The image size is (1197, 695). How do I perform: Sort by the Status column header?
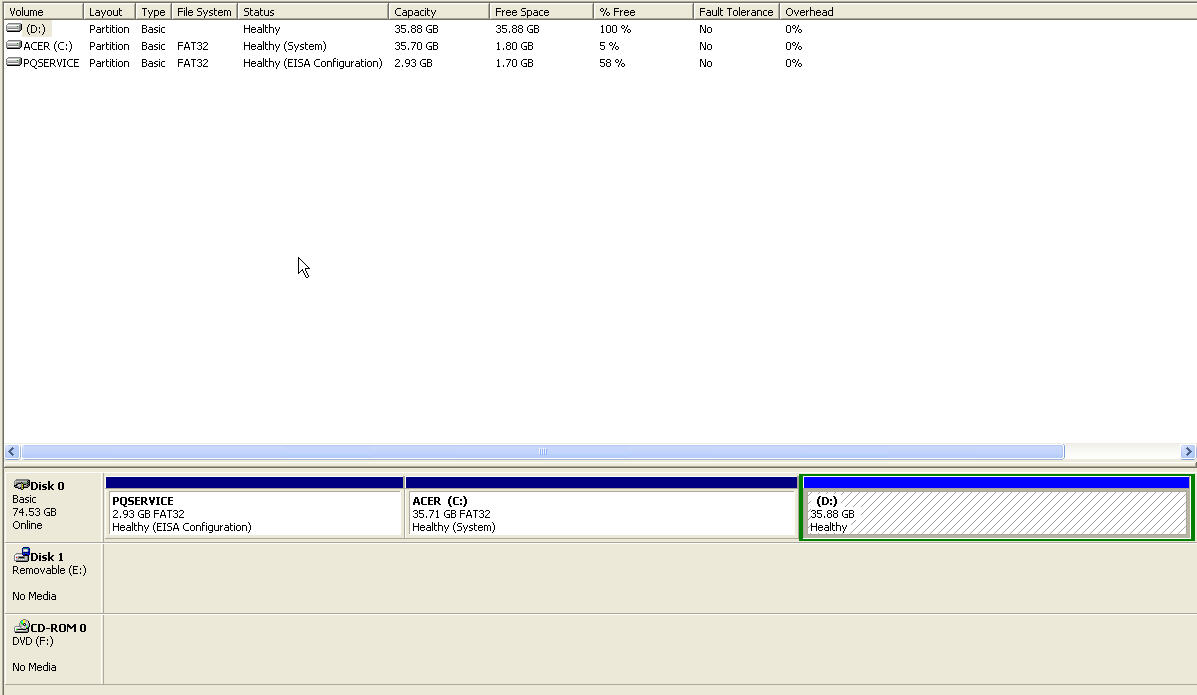click(x=313, y=11)
